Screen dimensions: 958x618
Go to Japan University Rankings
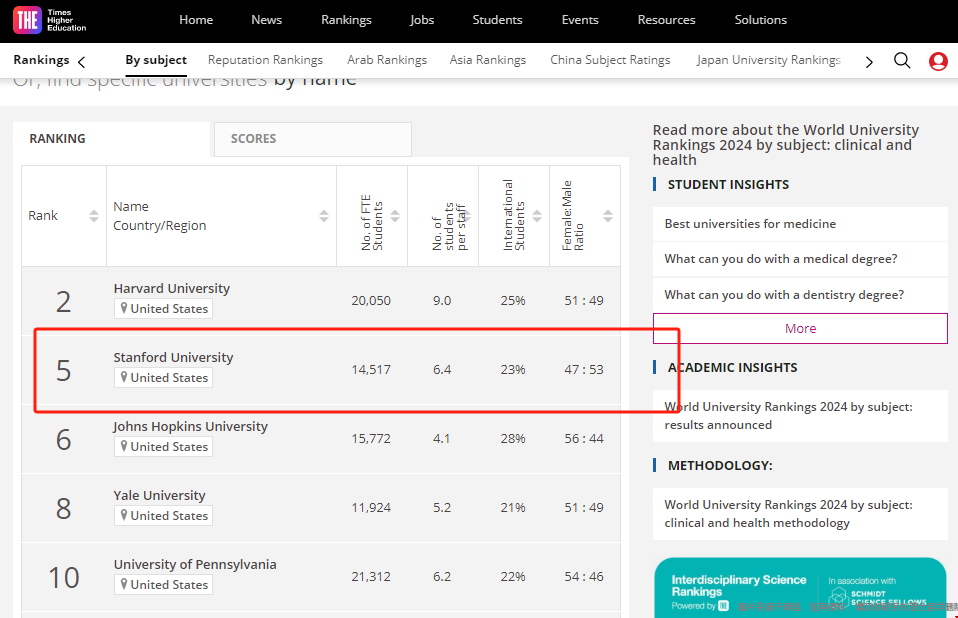769,60
